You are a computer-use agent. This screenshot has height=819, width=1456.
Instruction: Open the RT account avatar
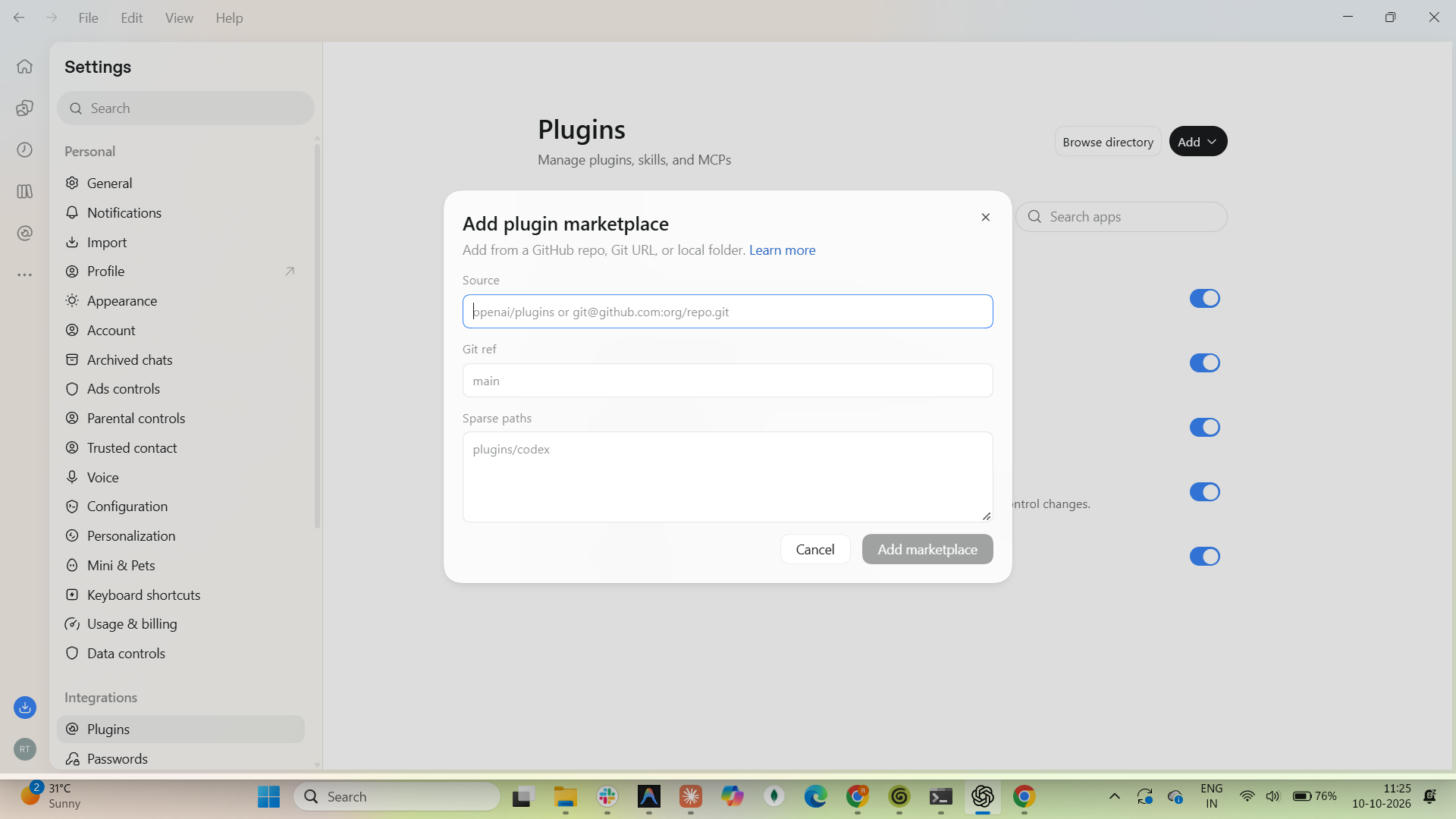coord(25,748)
